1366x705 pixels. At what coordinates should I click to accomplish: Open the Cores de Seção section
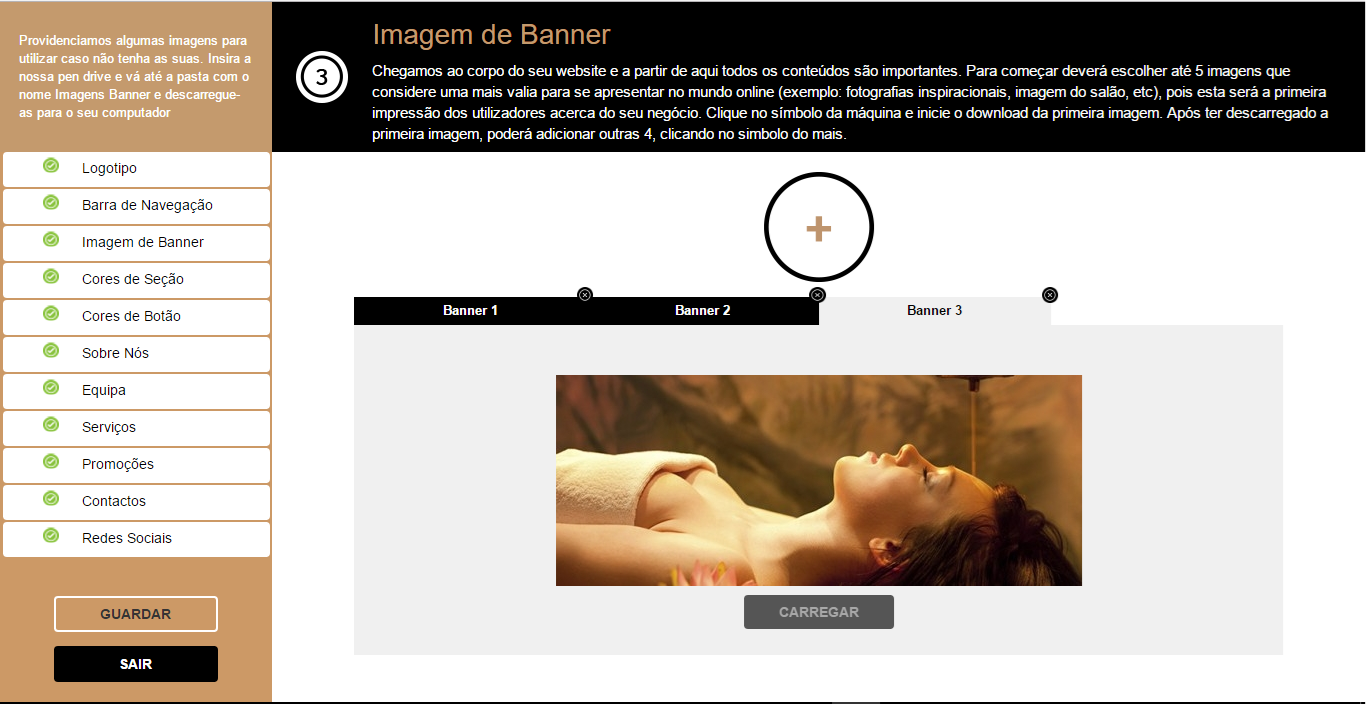tap(137, 280)
